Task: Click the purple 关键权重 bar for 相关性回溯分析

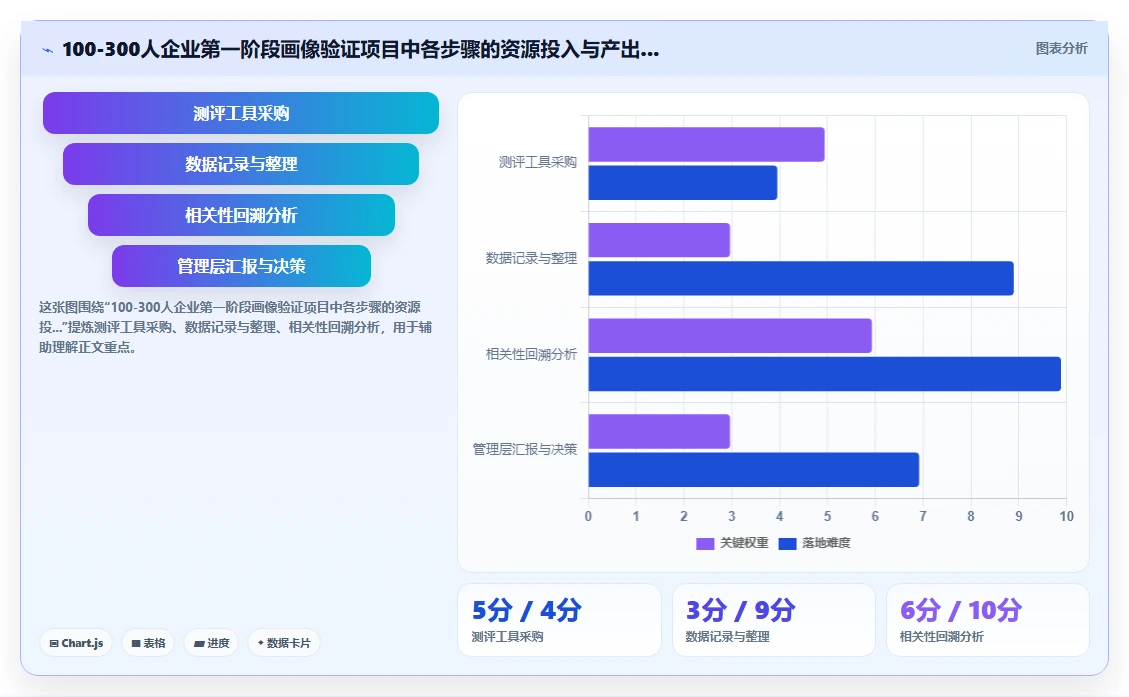Action: click(730, 336)
